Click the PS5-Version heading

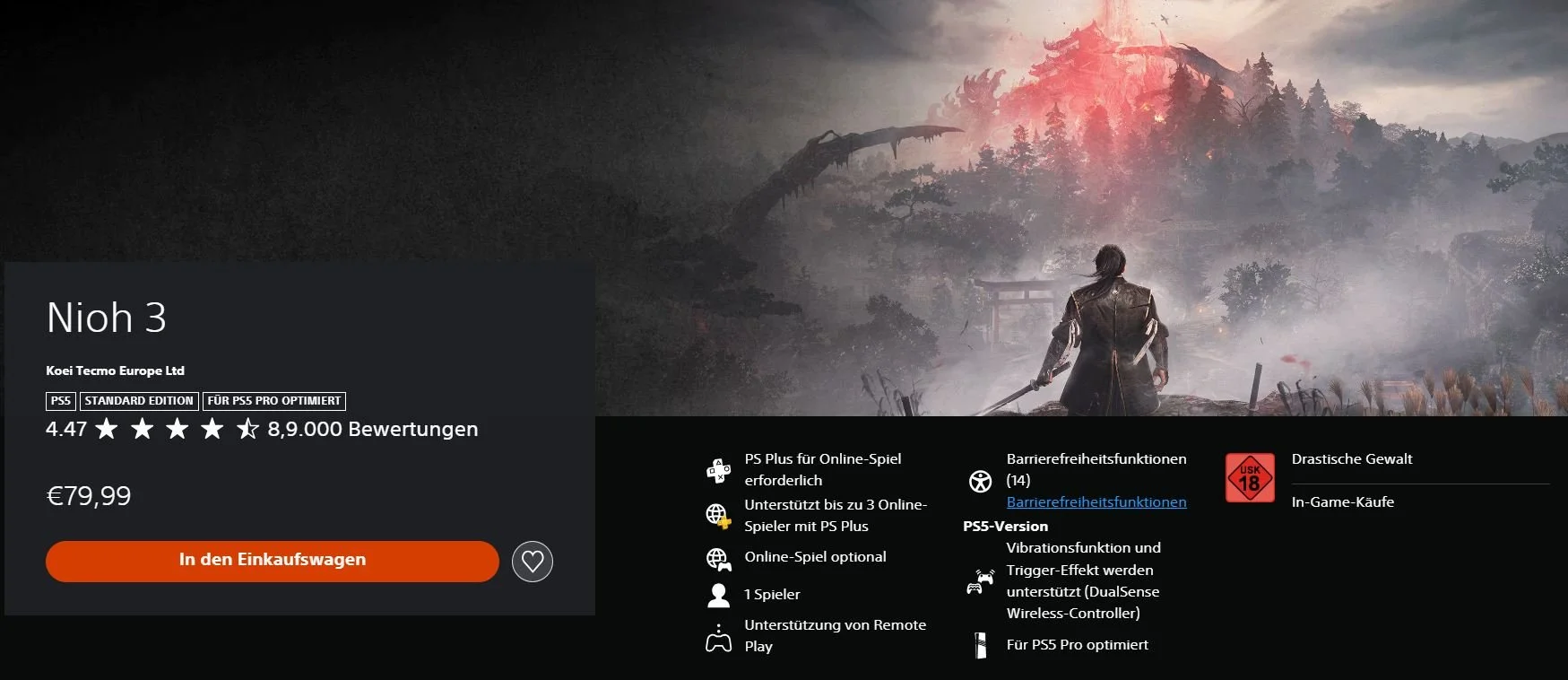coord(1005,526)
